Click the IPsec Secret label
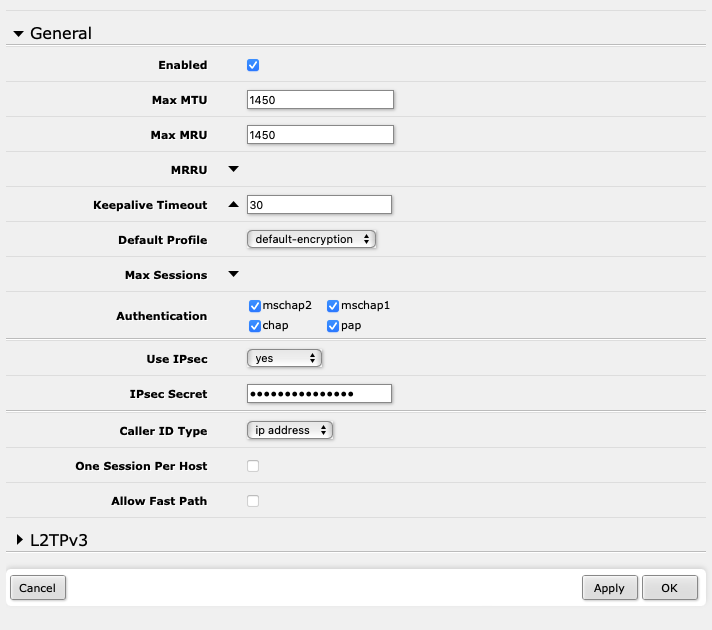Viewport: 712px width, 630px height. 168,394
